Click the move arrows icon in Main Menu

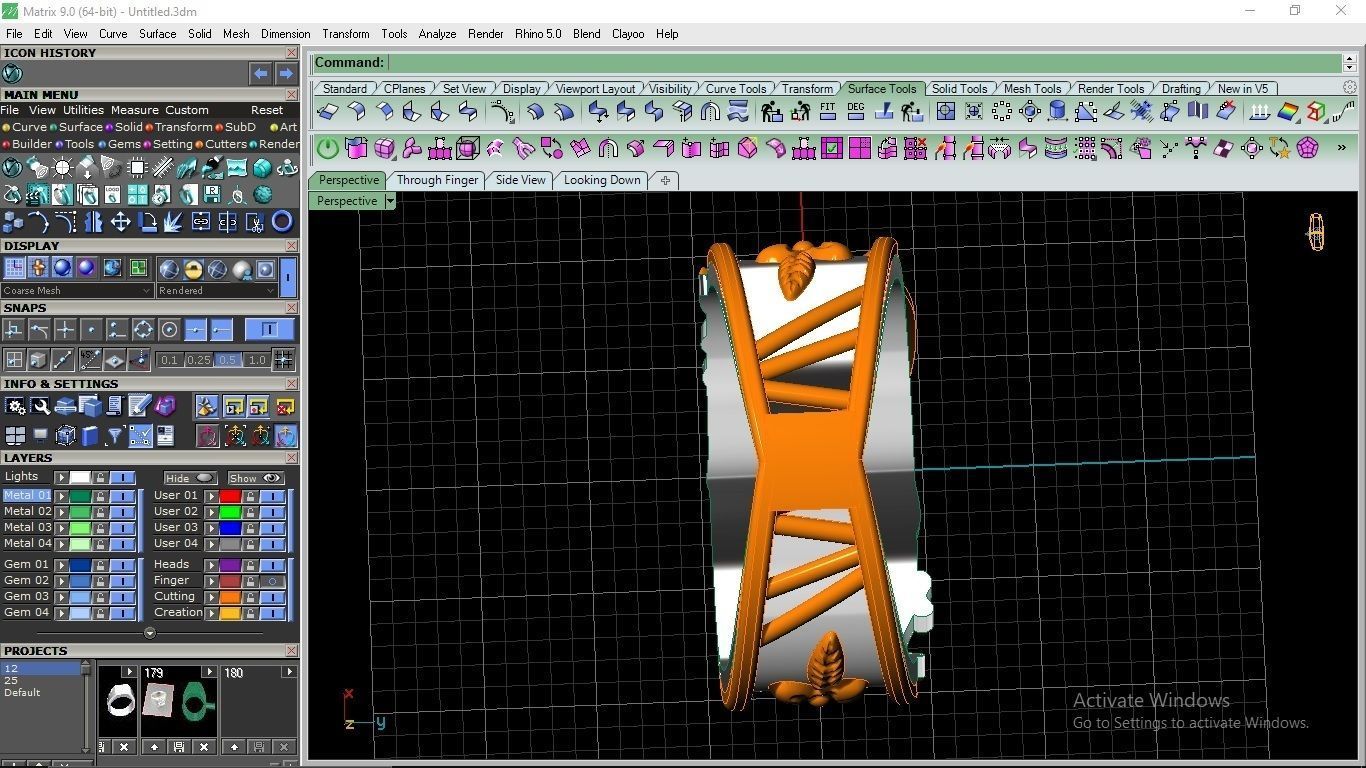[x=120, y=221]
